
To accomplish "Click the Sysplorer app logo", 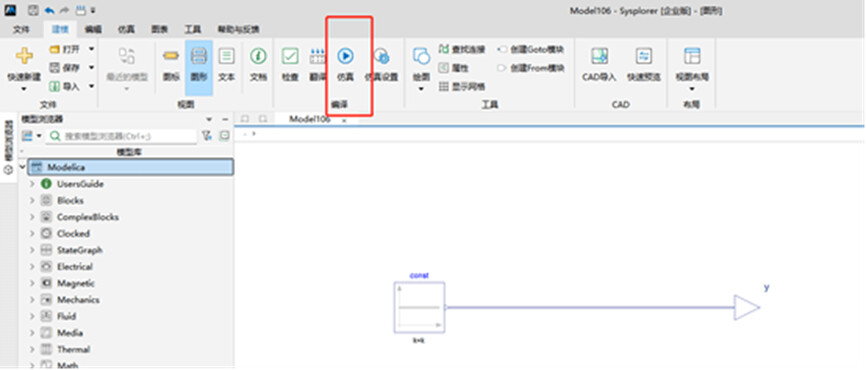I will (x=10, y=10).
